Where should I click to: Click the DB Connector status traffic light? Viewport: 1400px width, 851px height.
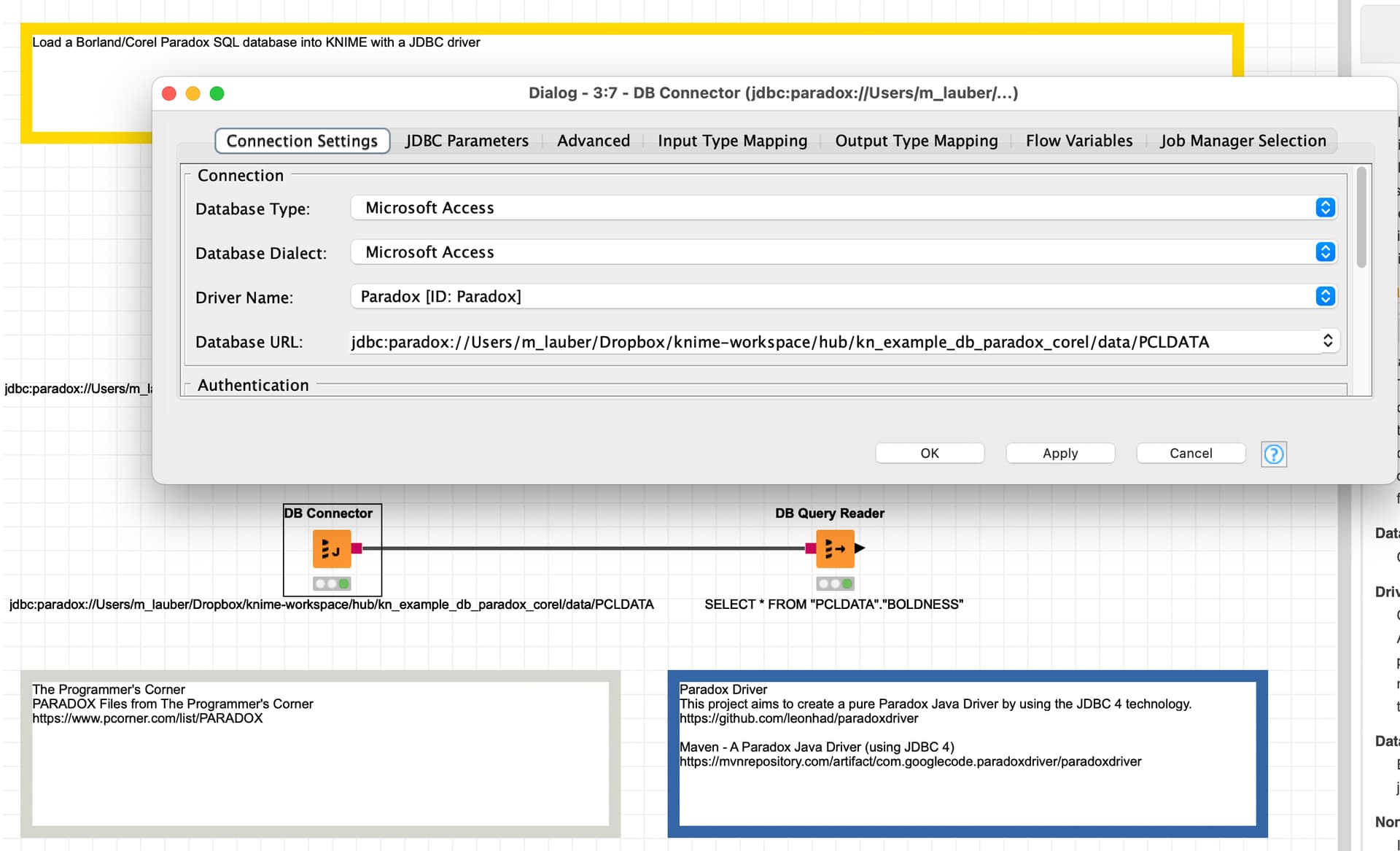pos(332,583)
